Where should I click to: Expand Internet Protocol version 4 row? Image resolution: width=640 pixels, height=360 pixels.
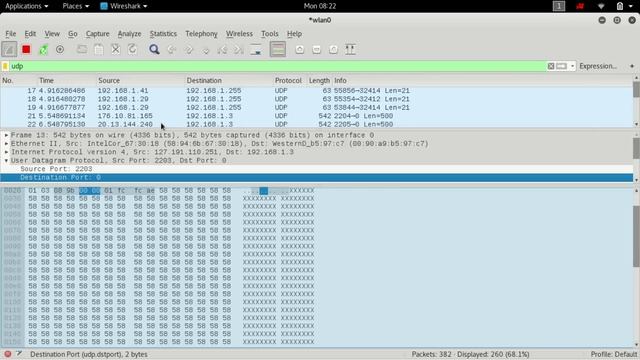[7, 152]
